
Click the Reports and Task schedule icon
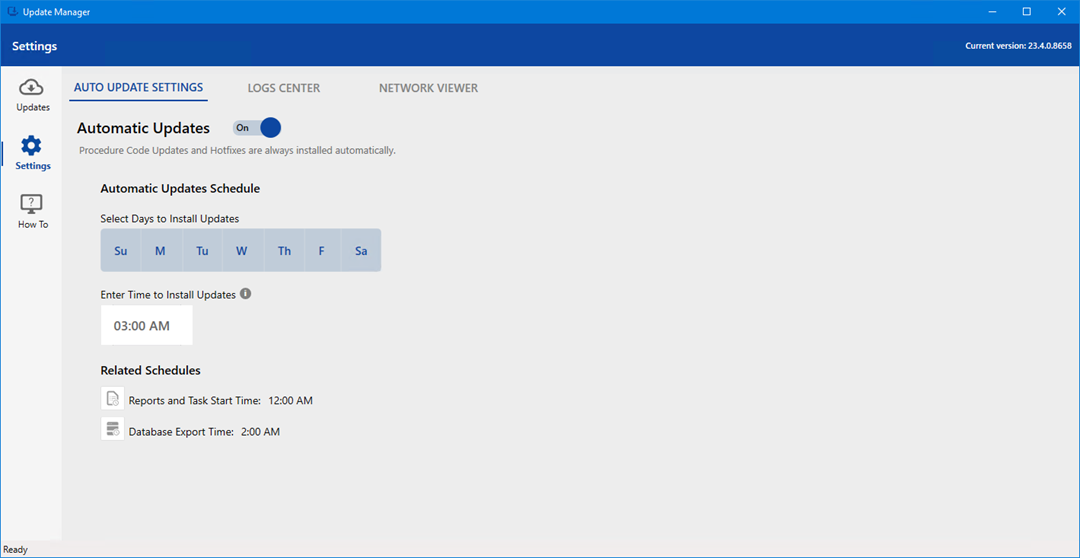[112, 399]
